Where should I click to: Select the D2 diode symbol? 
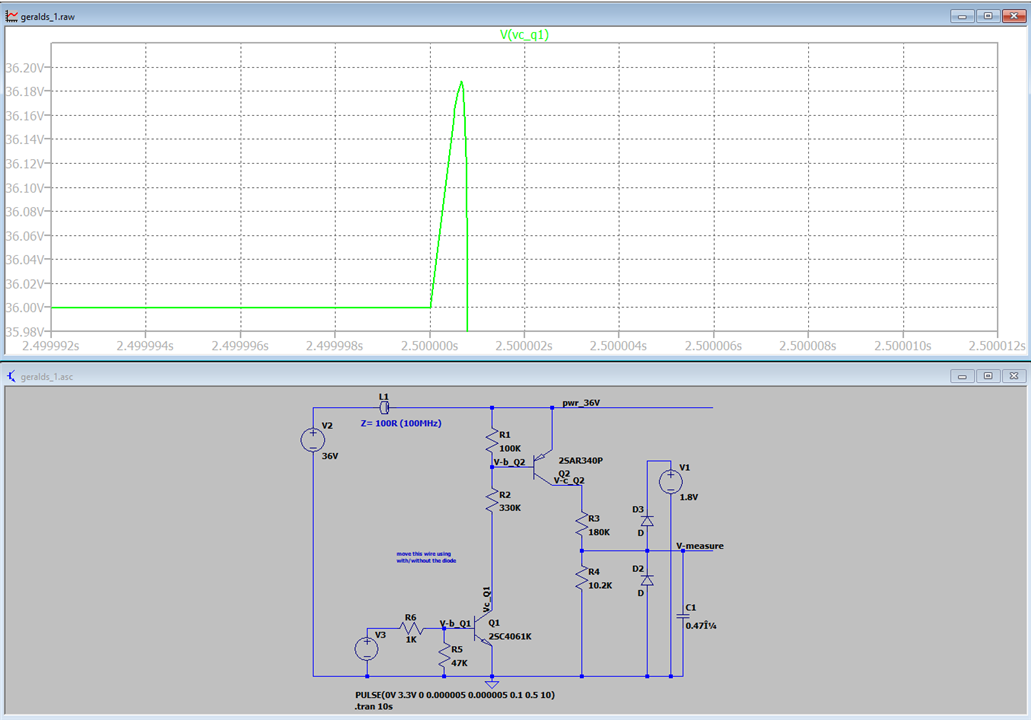[647, 580]
